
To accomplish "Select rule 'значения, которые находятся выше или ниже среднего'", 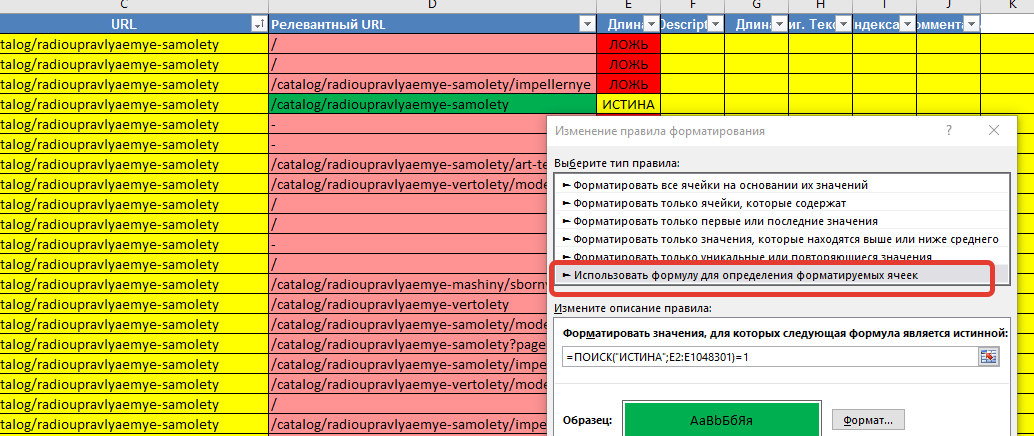I will pyautogui.click(x=779, y=239).
